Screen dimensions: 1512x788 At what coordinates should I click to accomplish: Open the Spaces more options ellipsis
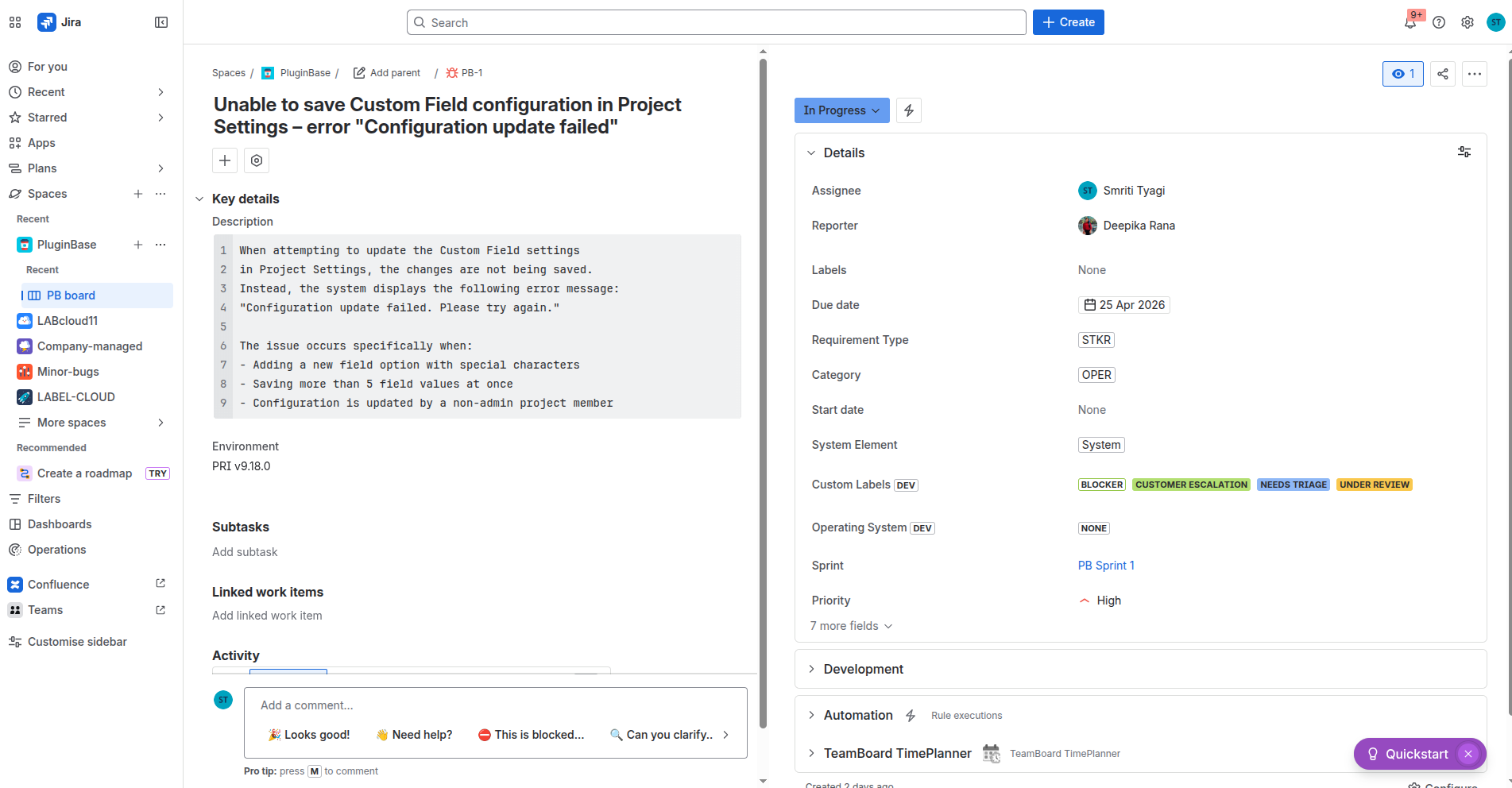(160, 194)
